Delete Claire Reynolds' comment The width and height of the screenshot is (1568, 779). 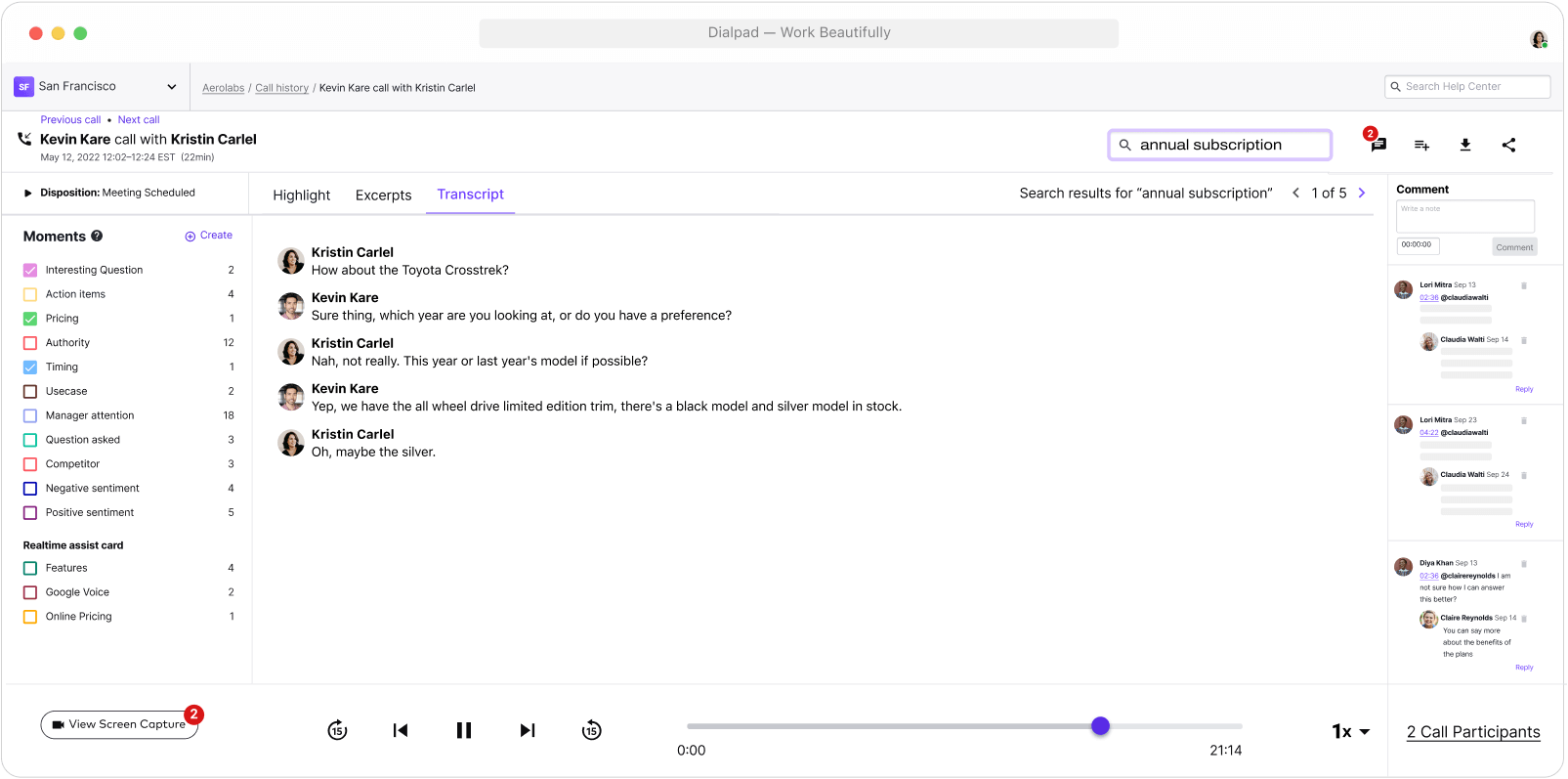(x=1523, y=618)
